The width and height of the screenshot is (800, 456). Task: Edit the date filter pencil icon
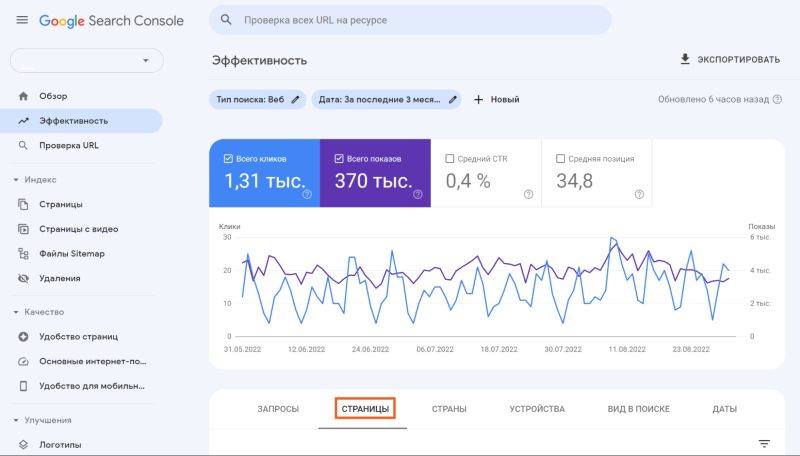453,99
